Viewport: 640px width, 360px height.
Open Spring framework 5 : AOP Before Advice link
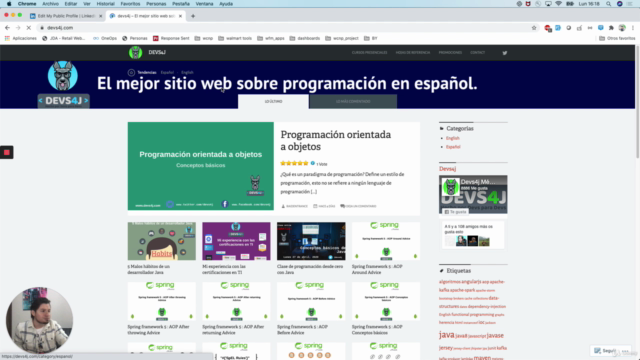(x=302, y=330)
